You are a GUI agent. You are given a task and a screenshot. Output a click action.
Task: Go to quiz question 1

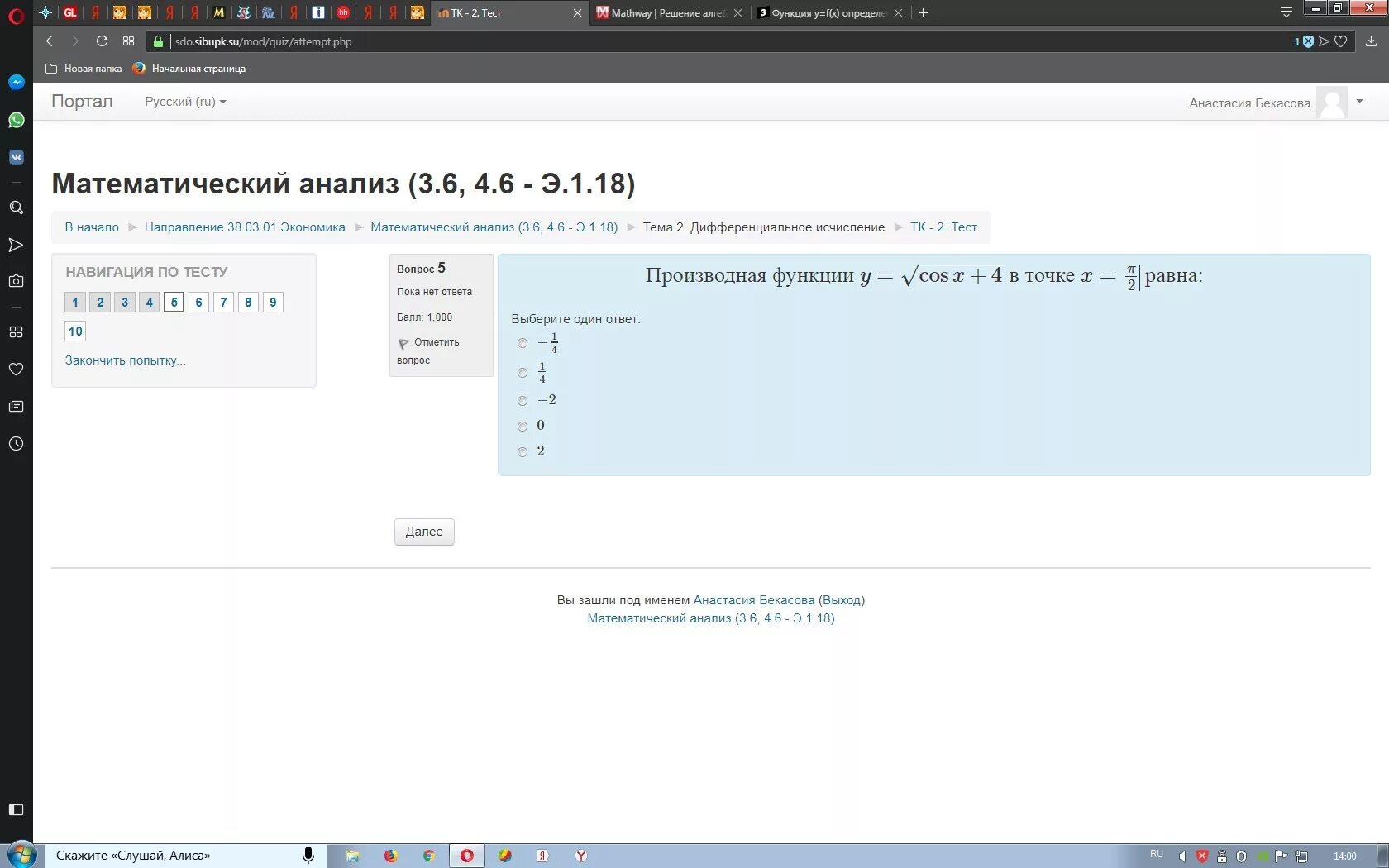pos(75,303)
